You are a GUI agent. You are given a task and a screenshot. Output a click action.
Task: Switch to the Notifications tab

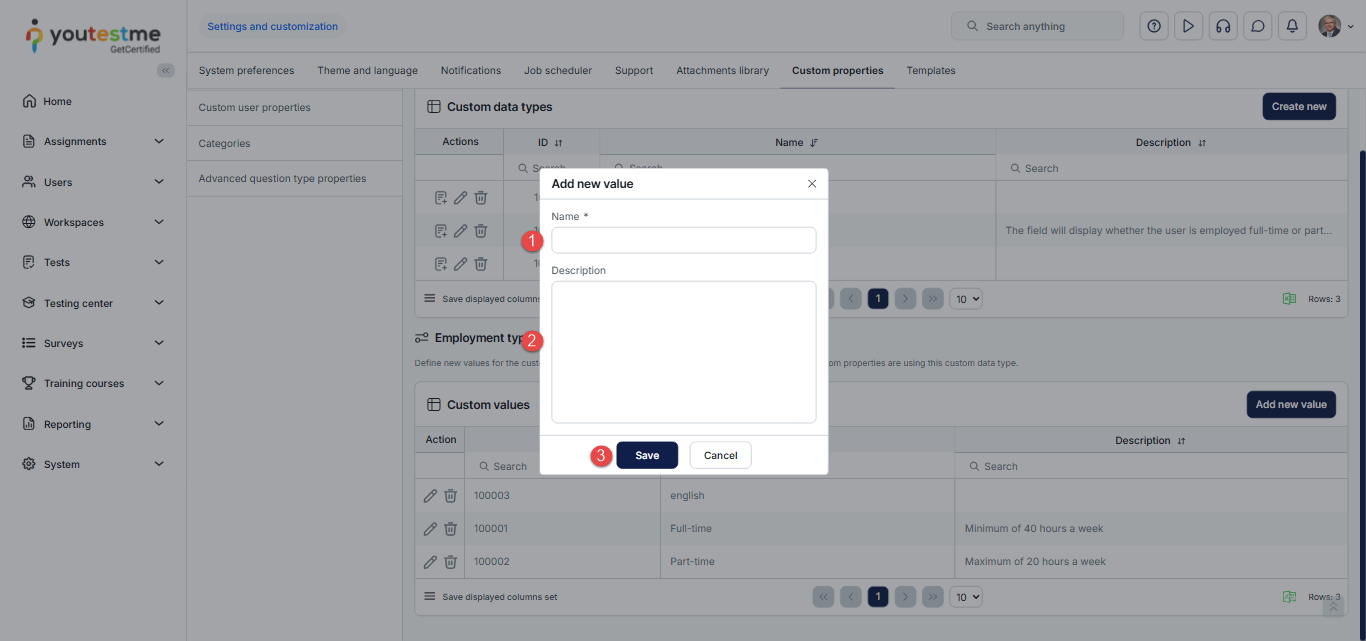470,71
